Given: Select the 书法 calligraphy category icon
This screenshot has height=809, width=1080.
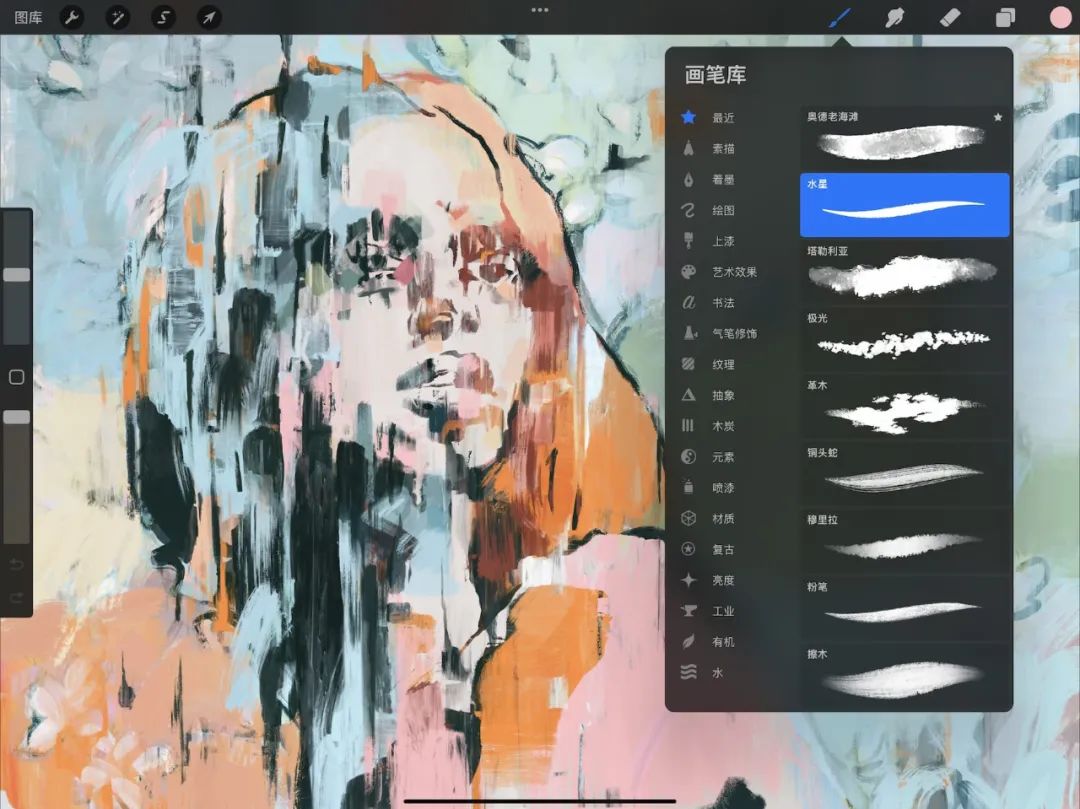Looking at the screenshot, I should [x=688, y=302].
